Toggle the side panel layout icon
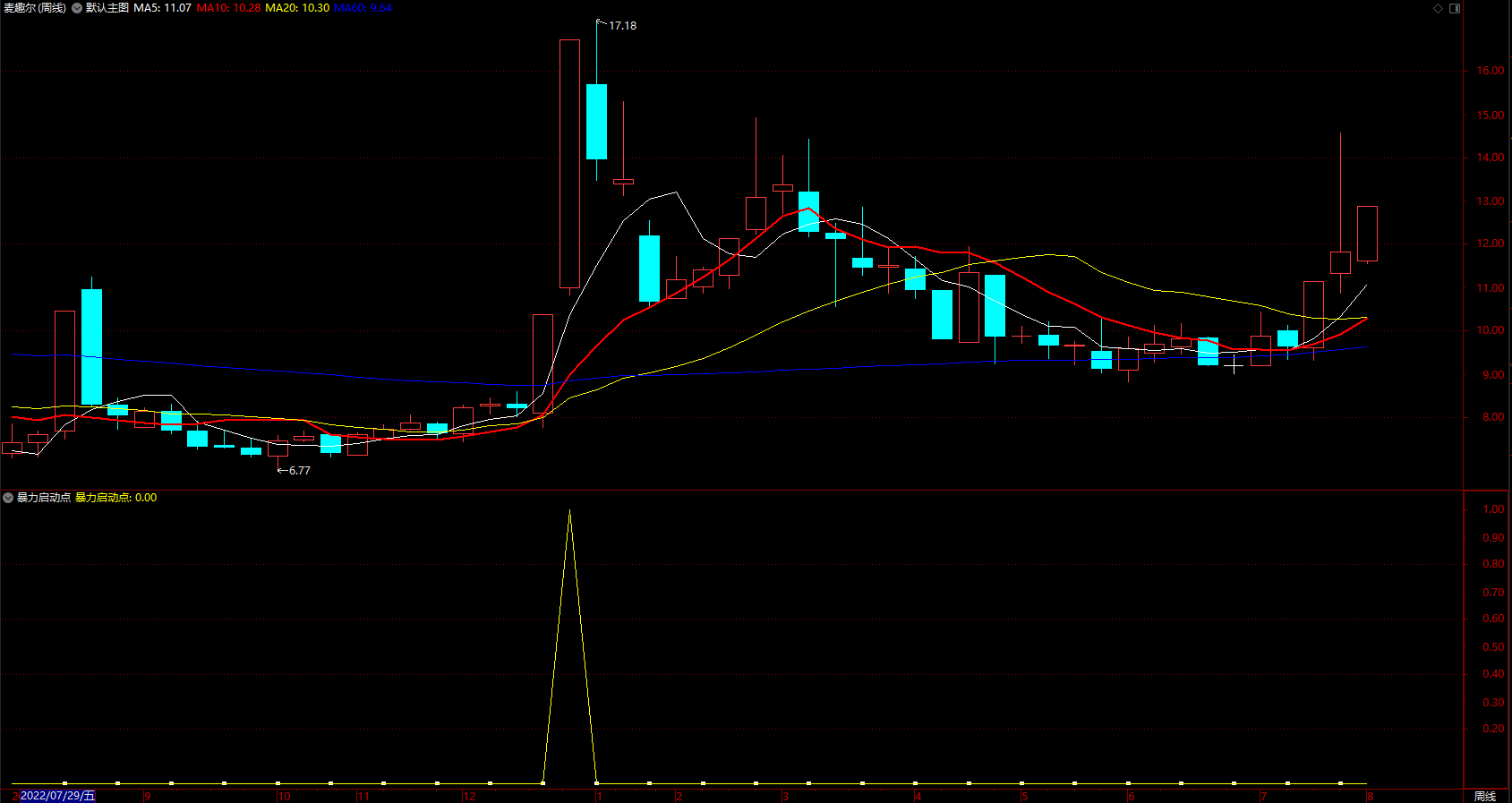The width and height of the screenshot is (1512, 803). click(1455, 8)
